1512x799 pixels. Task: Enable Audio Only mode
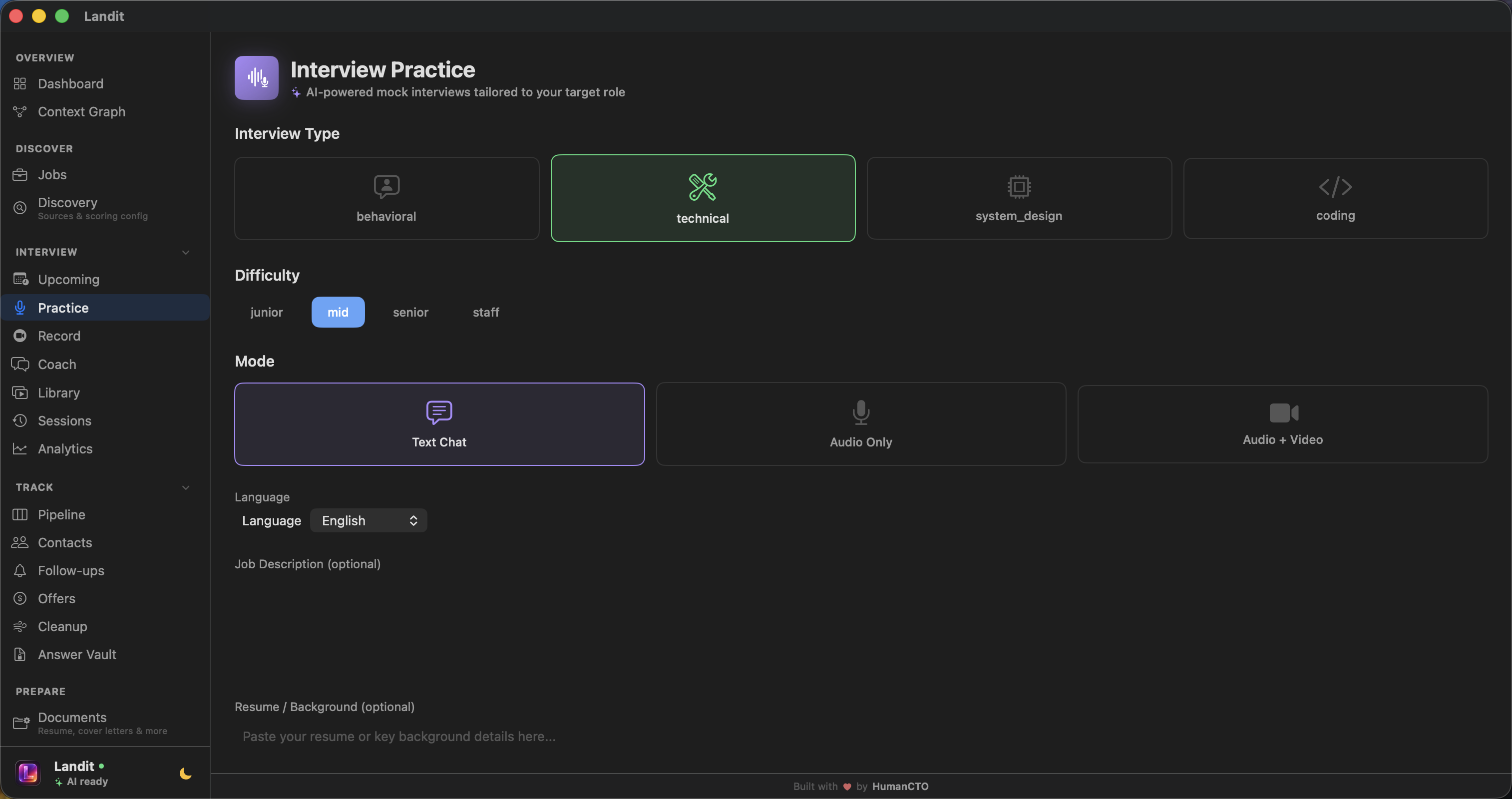click(x=860, y=424)
